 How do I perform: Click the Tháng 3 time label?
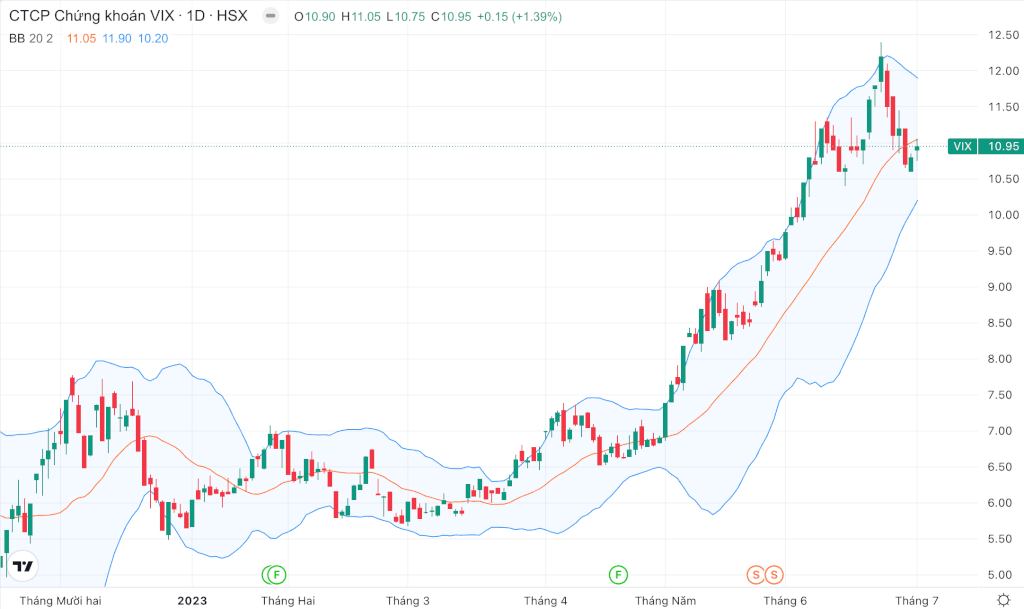408,601
